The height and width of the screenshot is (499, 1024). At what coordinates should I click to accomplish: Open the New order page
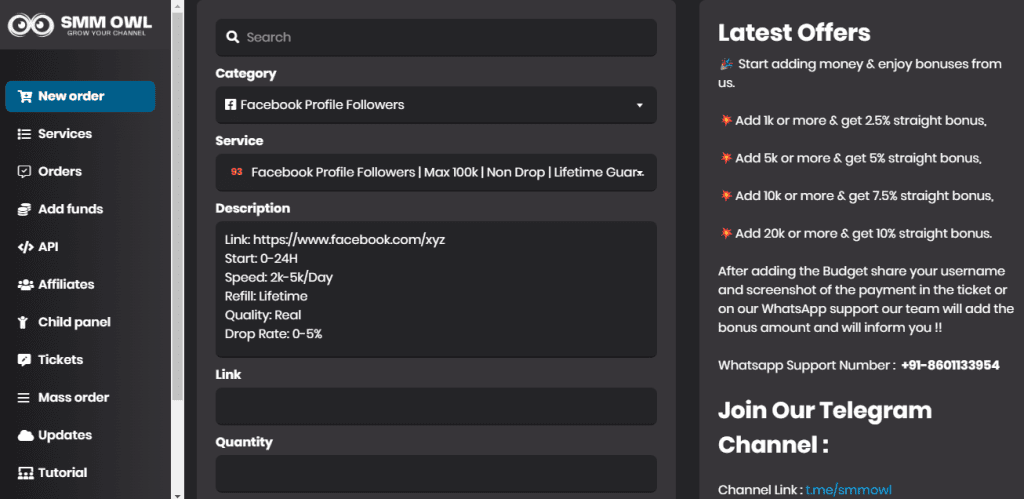click(80, 97)
